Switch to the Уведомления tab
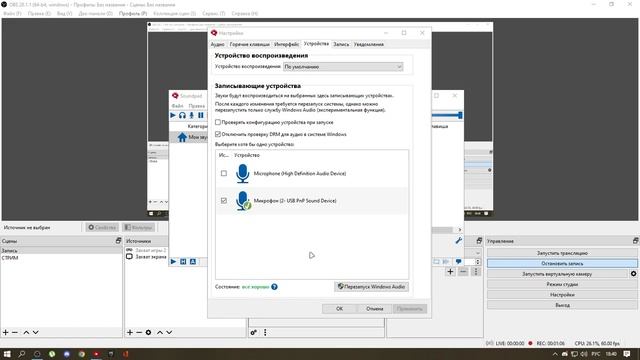 click(x=369, y=44)
